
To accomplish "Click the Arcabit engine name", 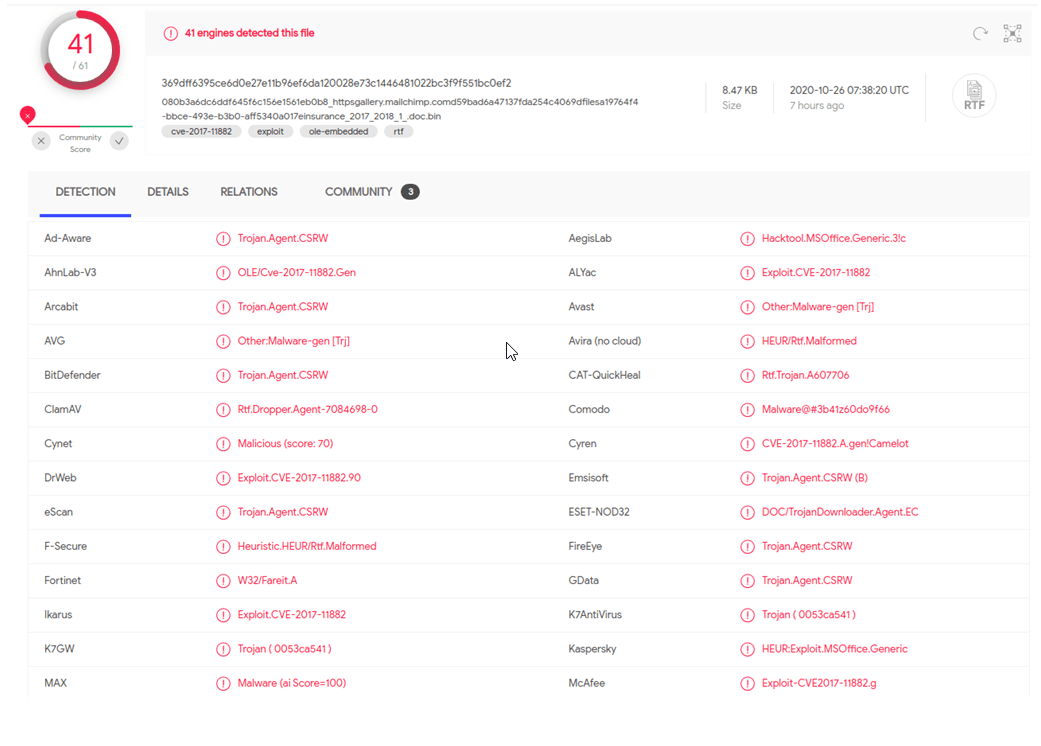I will click(61, 307).
